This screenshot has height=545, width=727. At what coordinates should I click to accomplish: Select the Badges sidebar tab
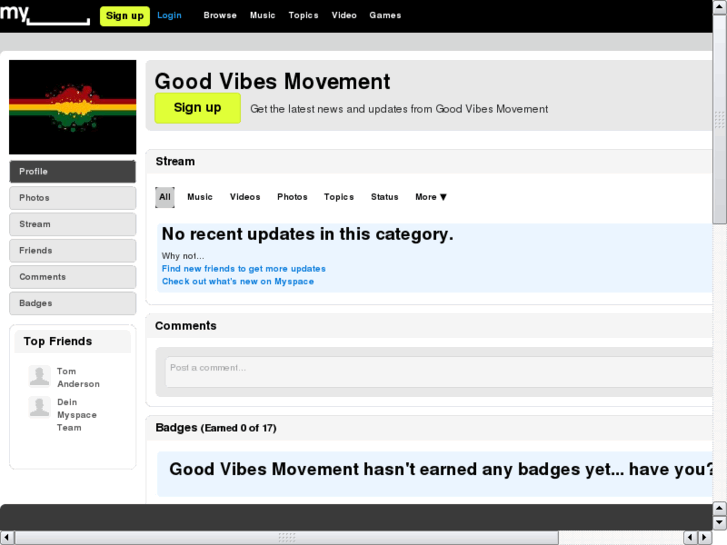(73, 304)
